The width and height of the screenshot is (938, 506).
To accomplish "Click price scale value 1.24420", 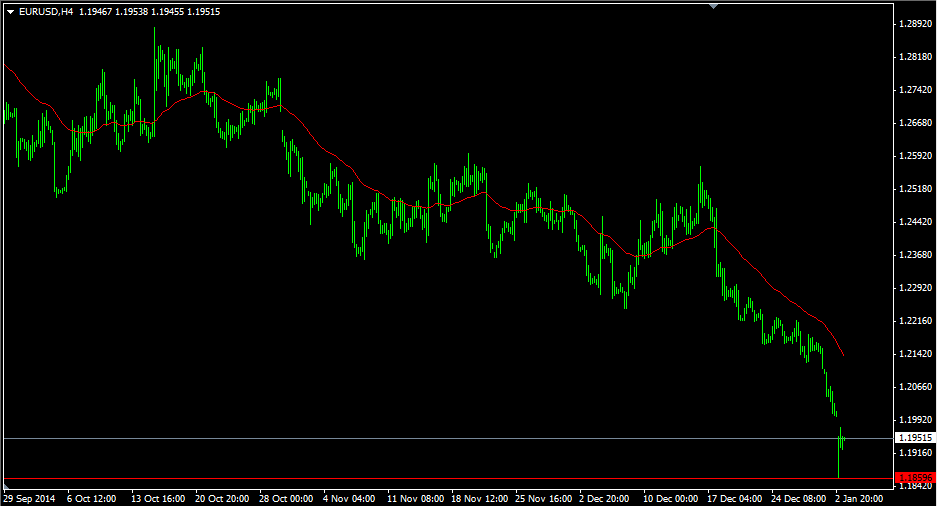I will tap(916, 222).
